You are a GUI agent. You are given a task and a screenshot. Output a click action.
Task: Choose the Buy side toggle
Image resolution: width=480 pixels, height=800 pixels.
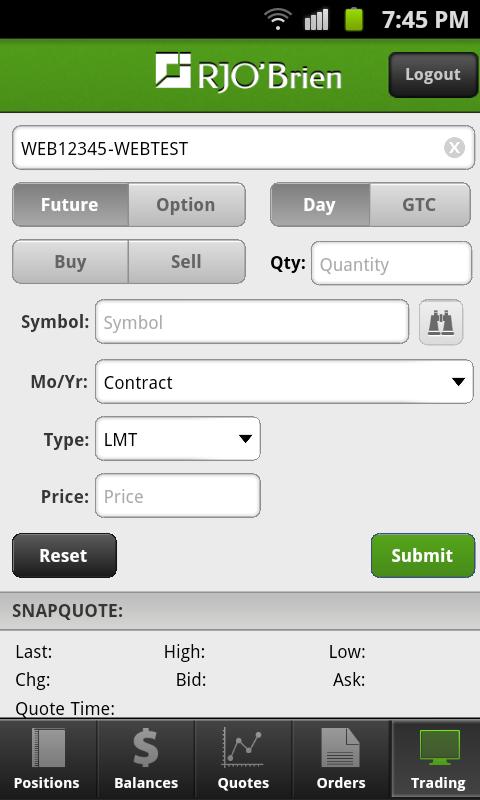click(70, 262)
